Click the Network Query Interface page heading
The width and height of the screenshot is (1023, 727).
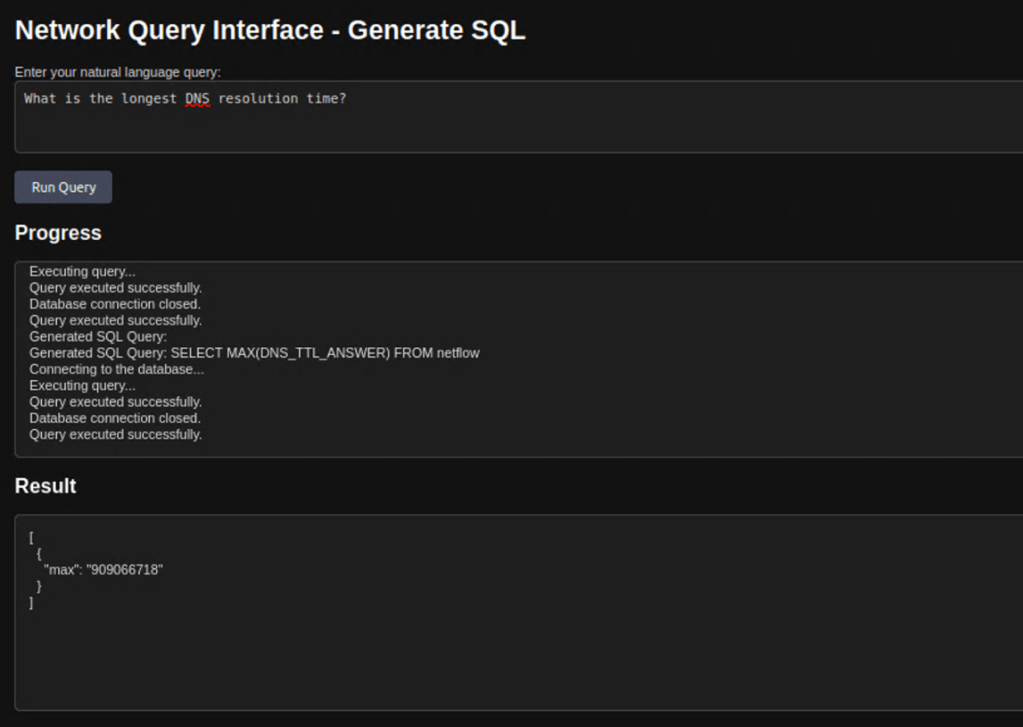pyautogui.click(x=270, y=30)
